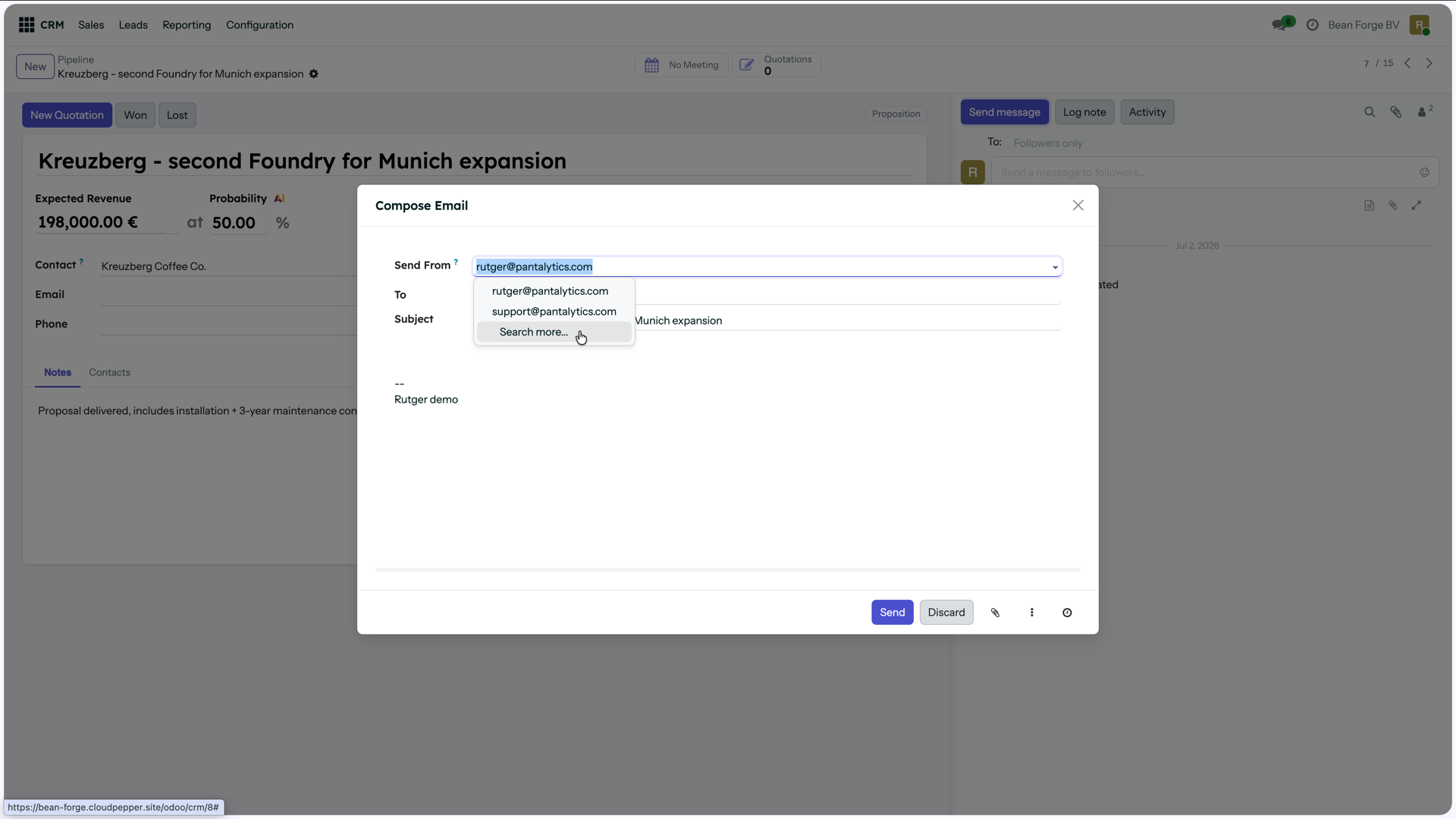This screenshot has height=819, width=1456.
Task: Open the Configuration menu
Action: (x=259, y=25)
